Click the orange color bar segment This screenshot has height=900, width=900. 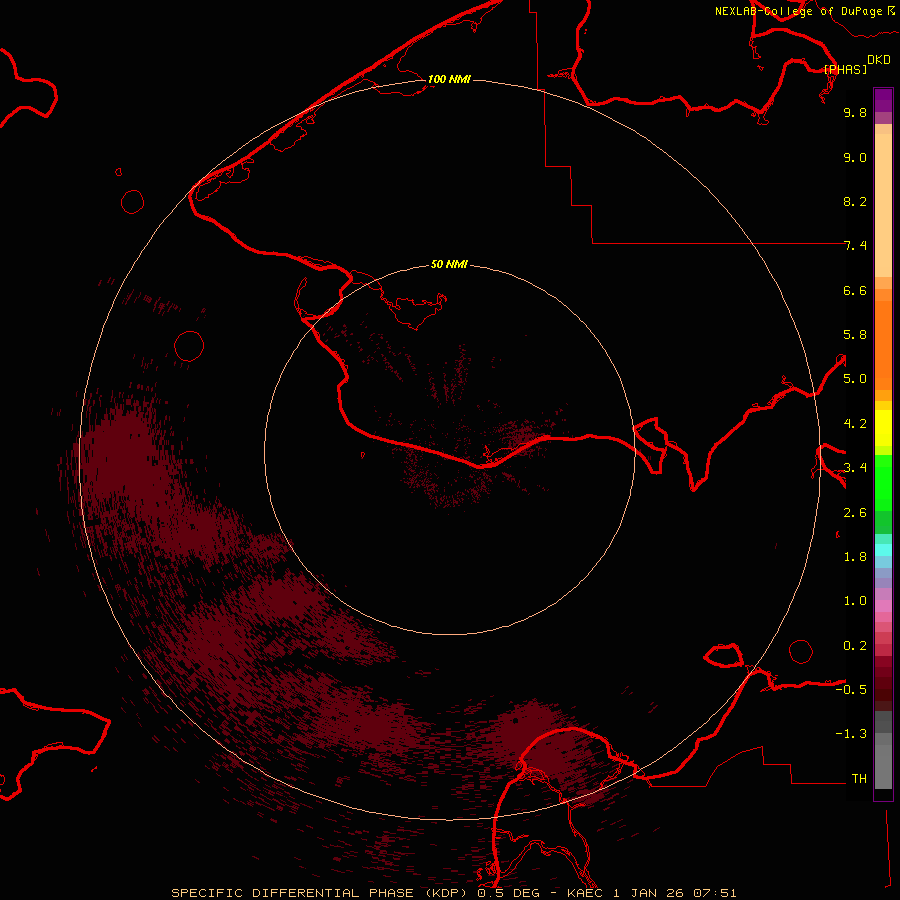click(883, 345)
